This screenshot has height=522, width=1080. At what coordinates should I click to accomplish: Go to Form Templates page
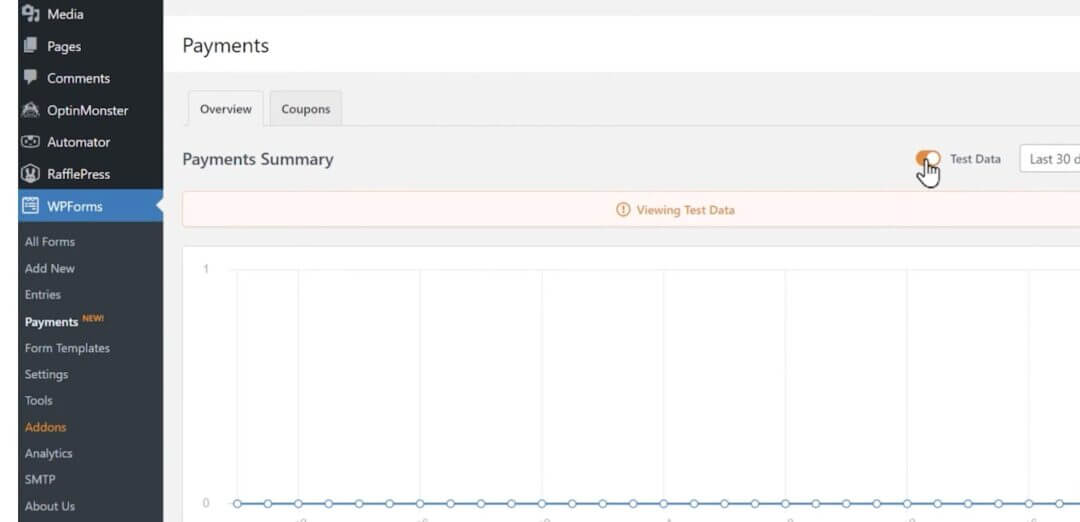coord(67,348)
